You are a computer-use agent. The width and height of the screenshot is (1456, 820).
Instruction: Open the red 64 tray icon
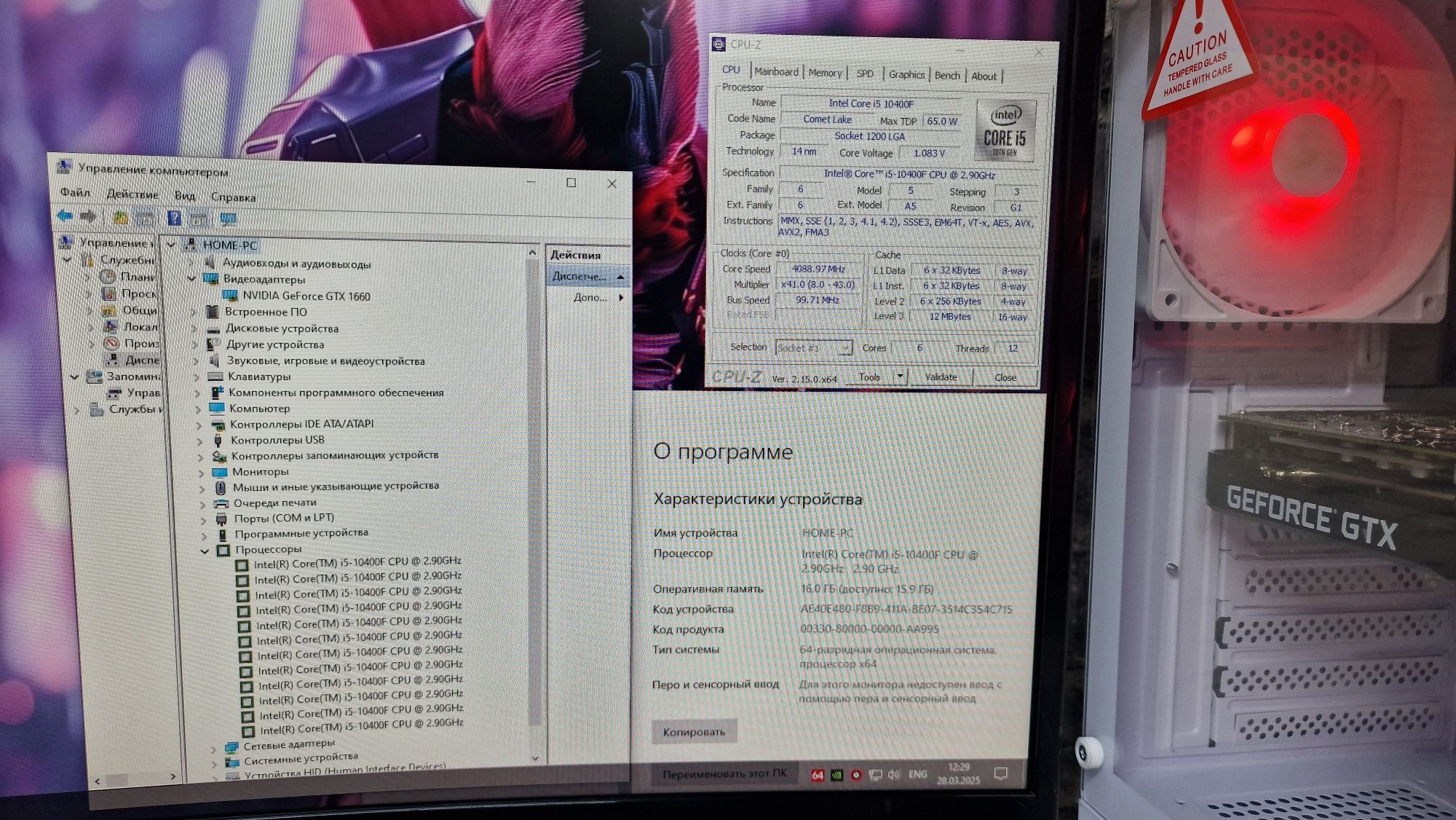(x=818, y=776)
